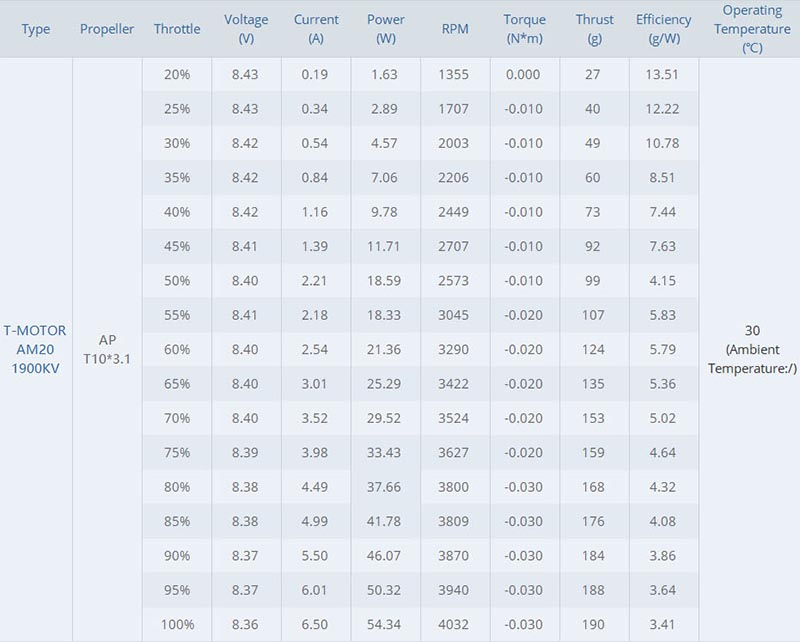Select the Voltage (V) column header

(246, 29)
